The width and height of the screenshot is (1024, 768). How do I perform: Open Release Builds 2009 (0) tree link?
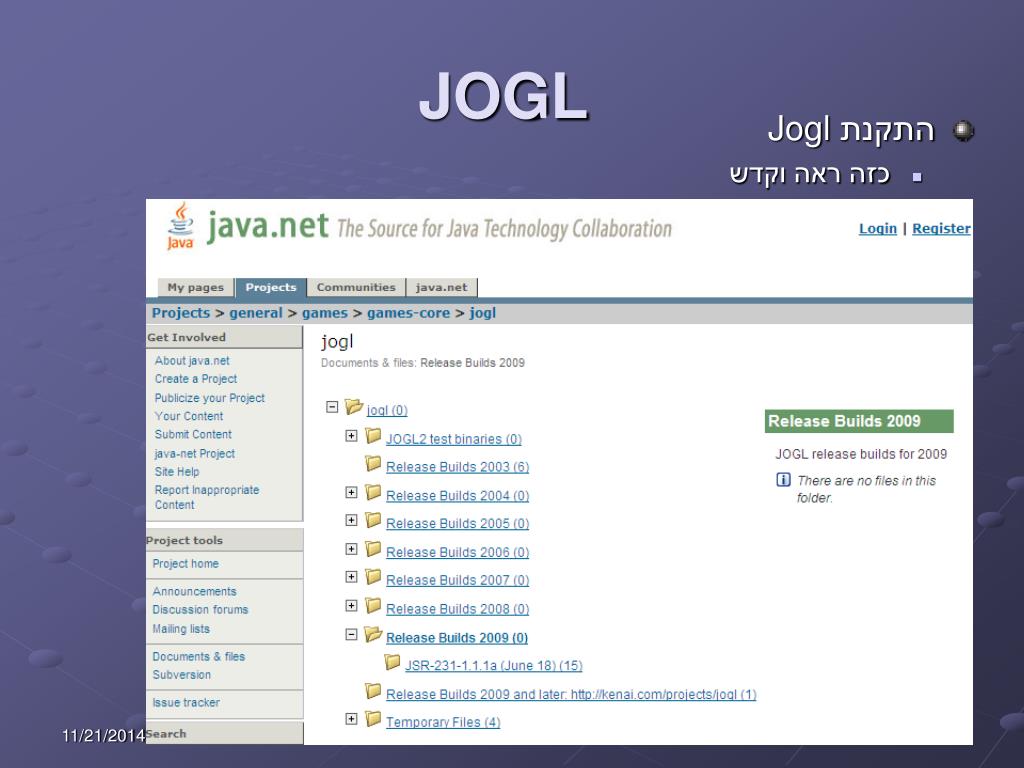[457, 637]
